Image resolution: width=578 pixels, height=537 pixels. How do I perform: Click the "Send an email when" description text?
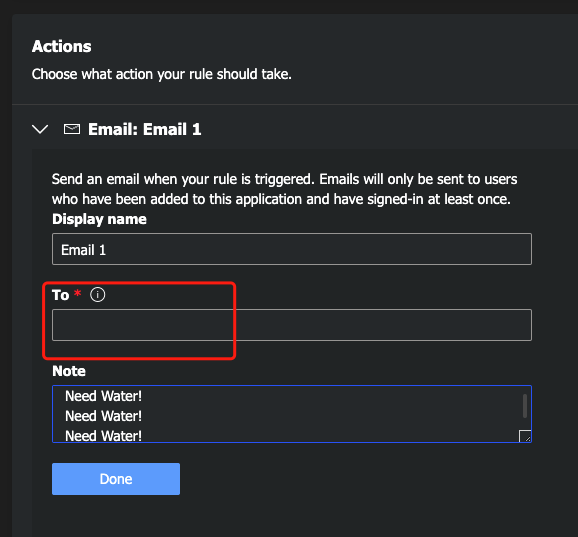click(x=284, y=189)
